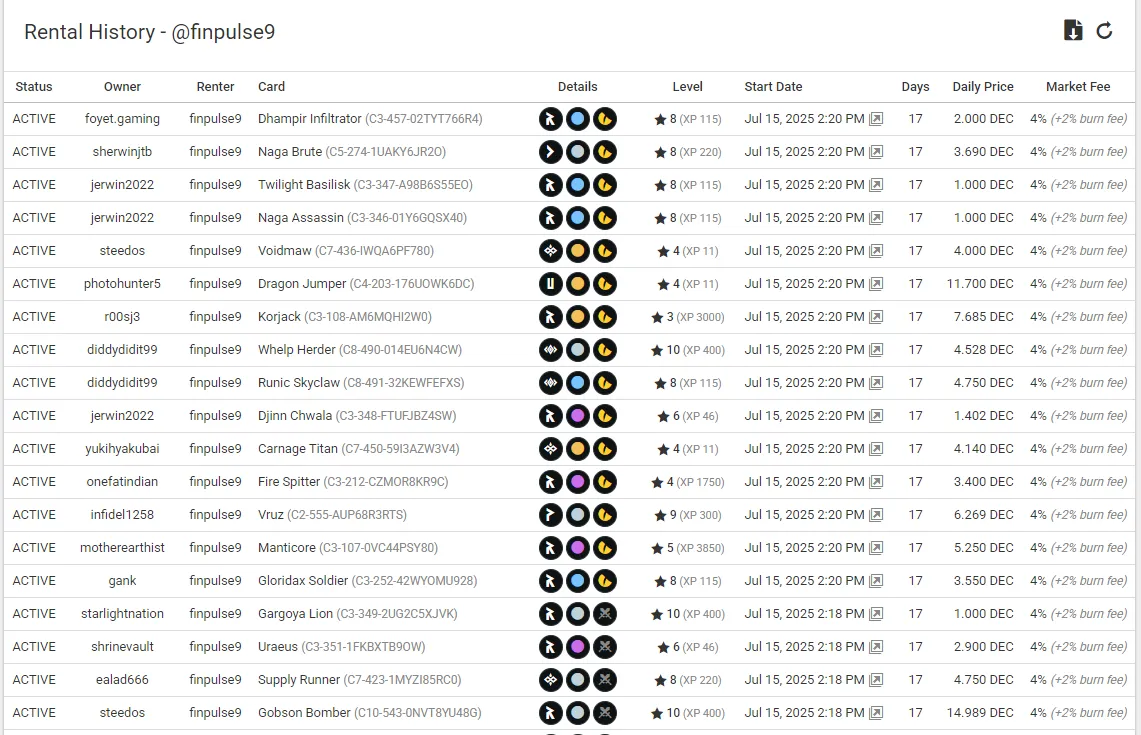
Task: Click the Status column header
Action: pos(33,87)
